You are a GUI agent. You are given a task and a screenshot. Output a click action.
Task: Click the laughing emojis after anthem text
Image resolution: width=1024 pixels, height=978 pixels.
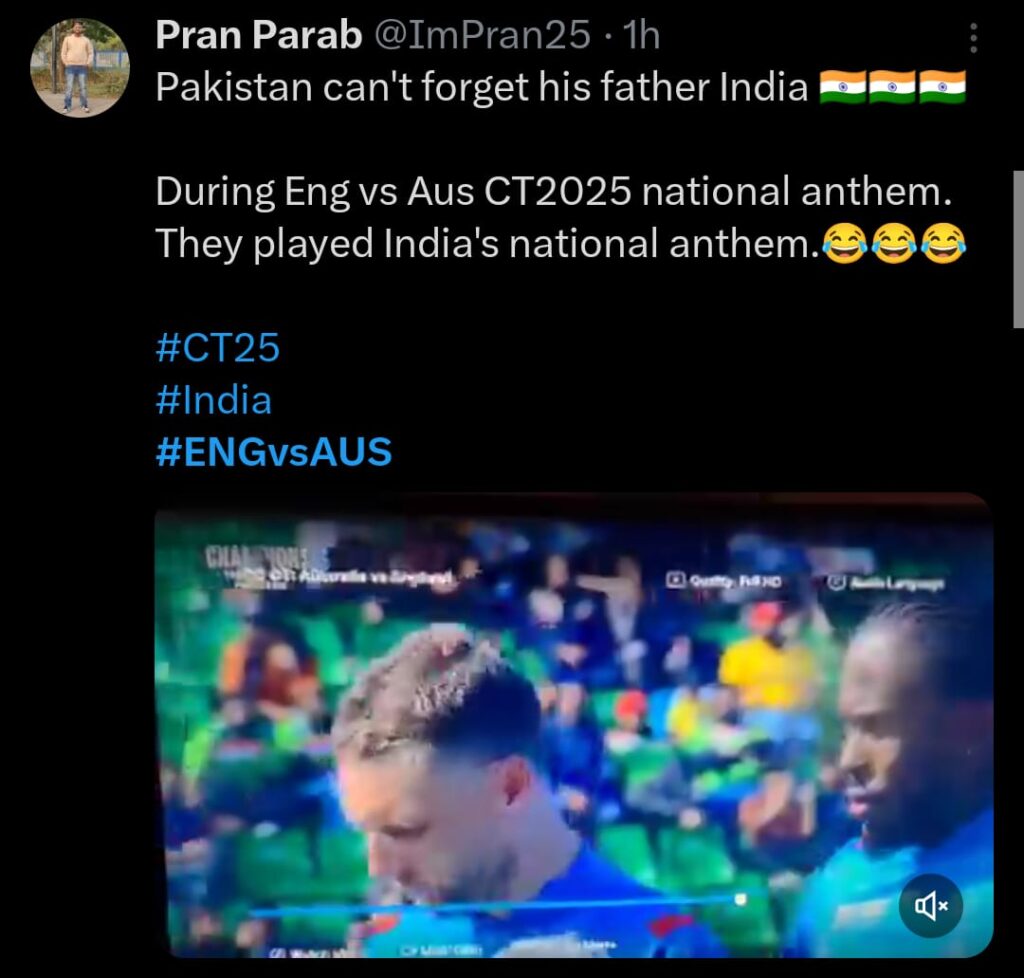[893, 244]
